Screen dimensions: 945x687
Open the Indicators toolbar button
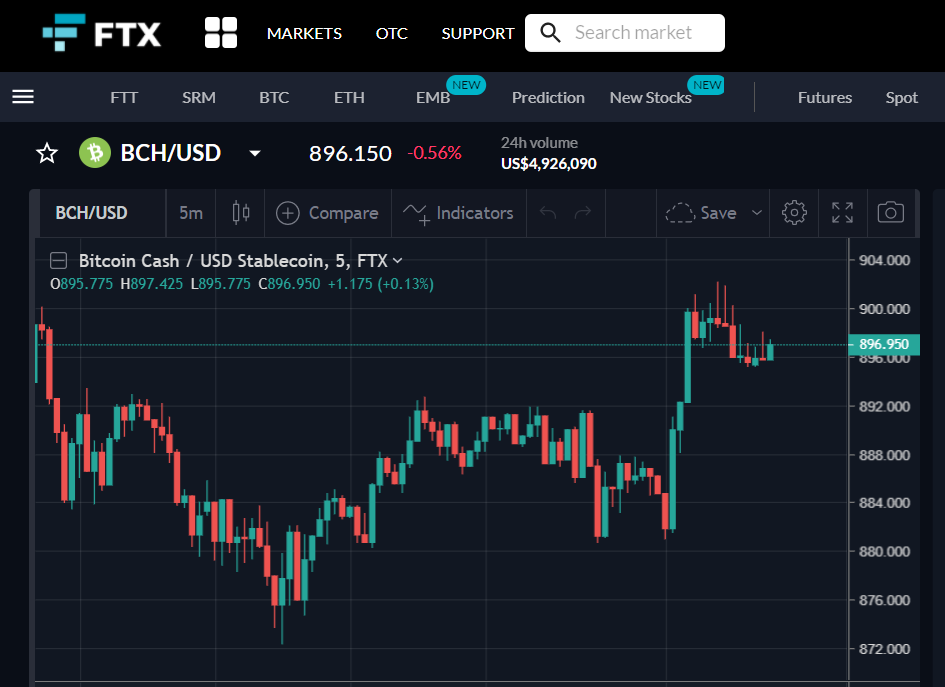[x=459, y=213]
